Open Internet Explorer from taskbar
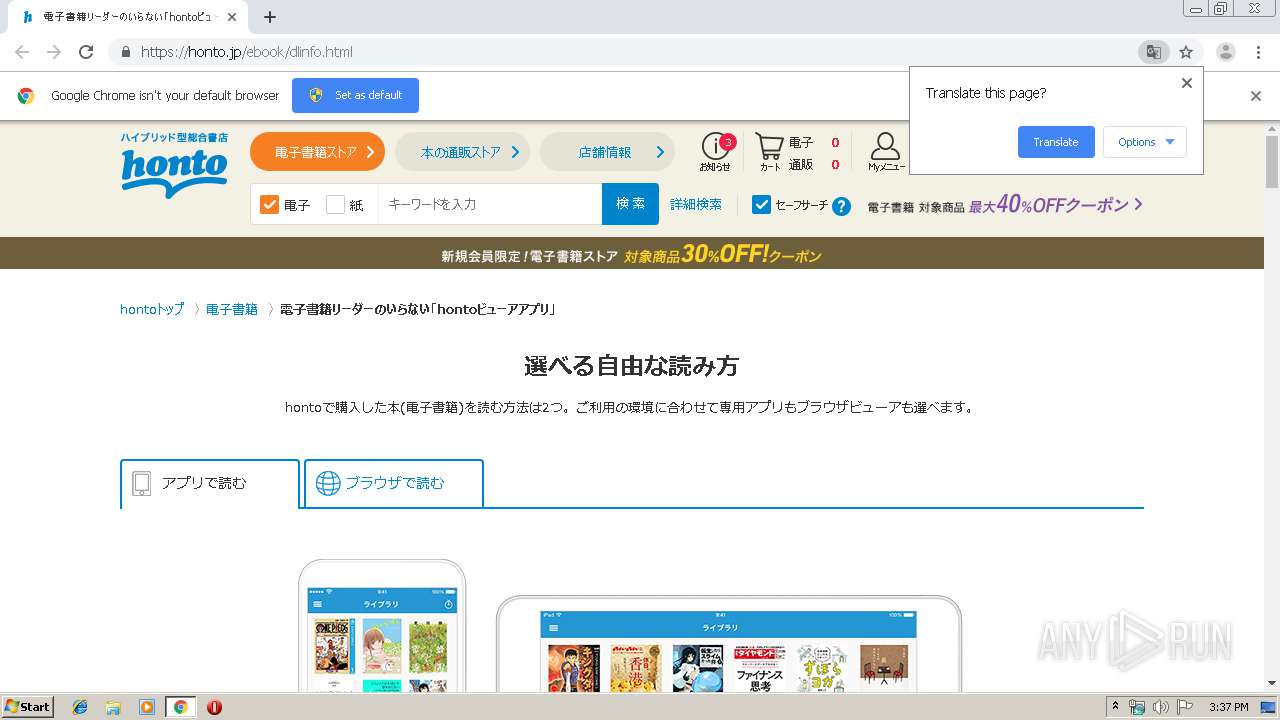This screenshot has height=720, width=1280. pos(80,707)
